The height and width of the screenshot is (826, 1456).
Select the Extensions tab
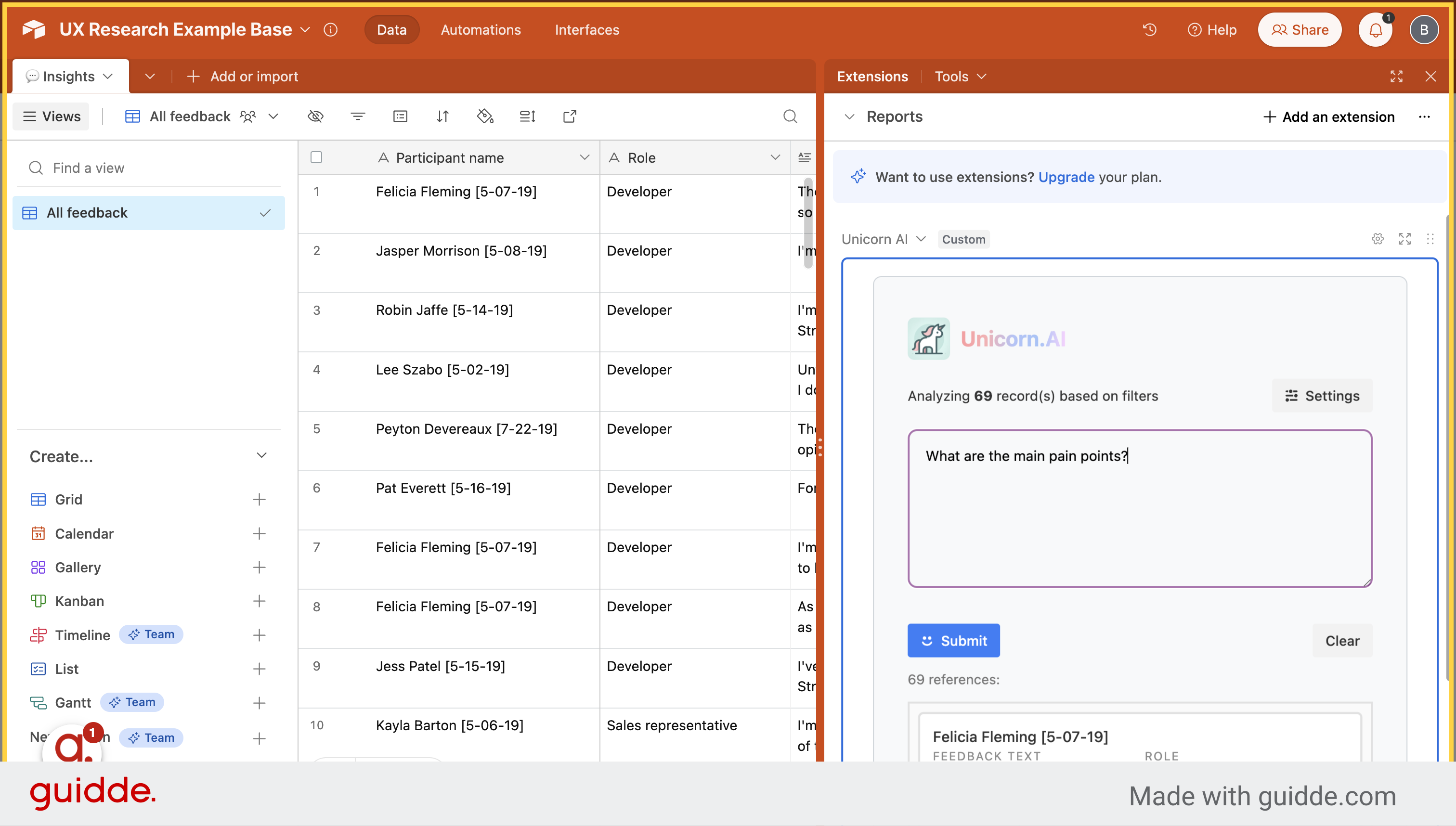872,77
